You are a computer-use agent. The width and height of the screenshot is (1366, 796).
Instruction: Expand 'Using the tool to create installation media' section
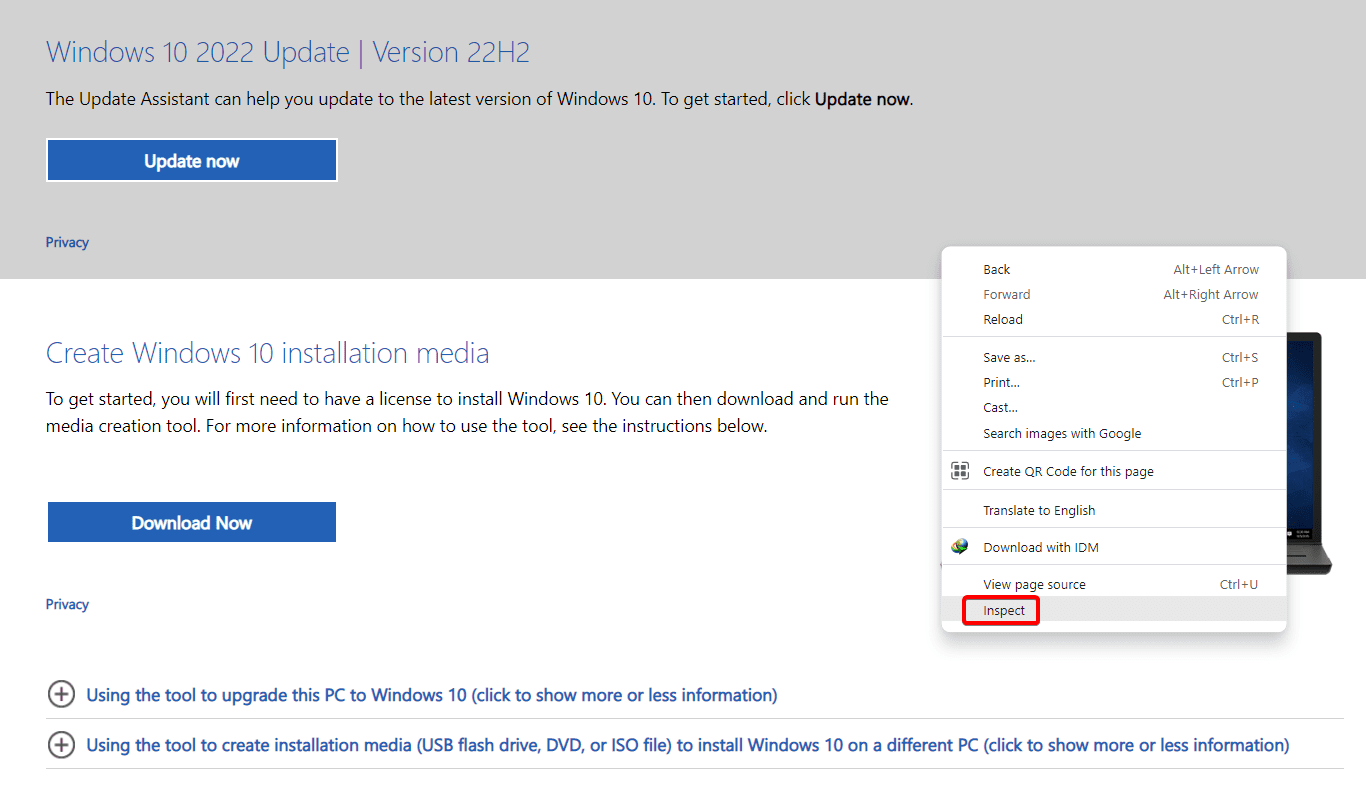688,745
